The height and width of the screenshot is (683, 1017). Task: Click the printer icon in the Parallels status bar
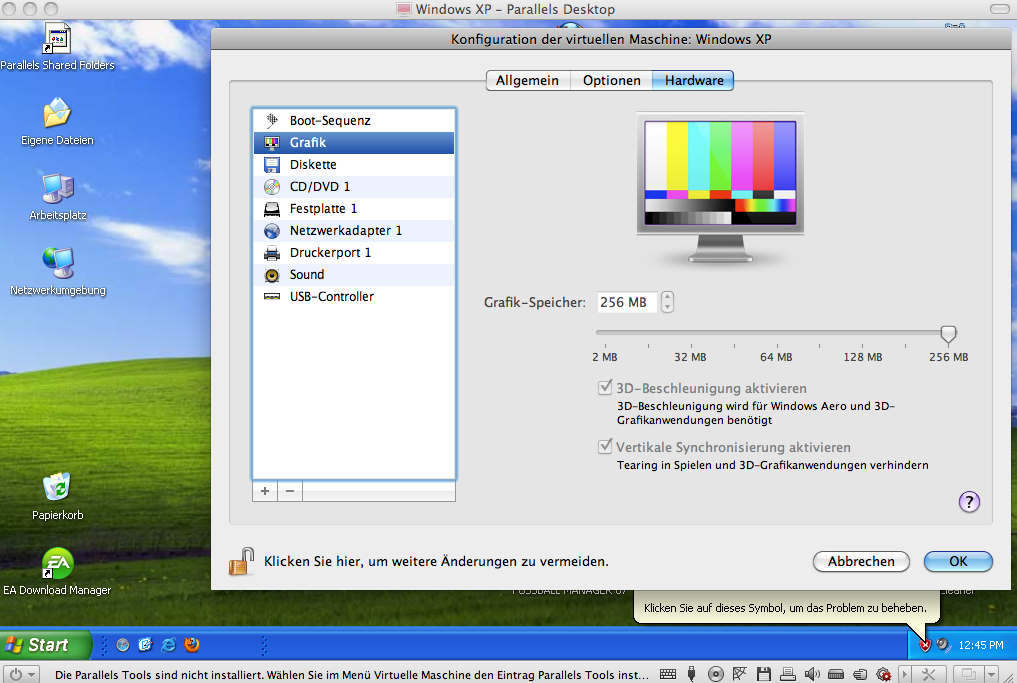click(787, 675)
